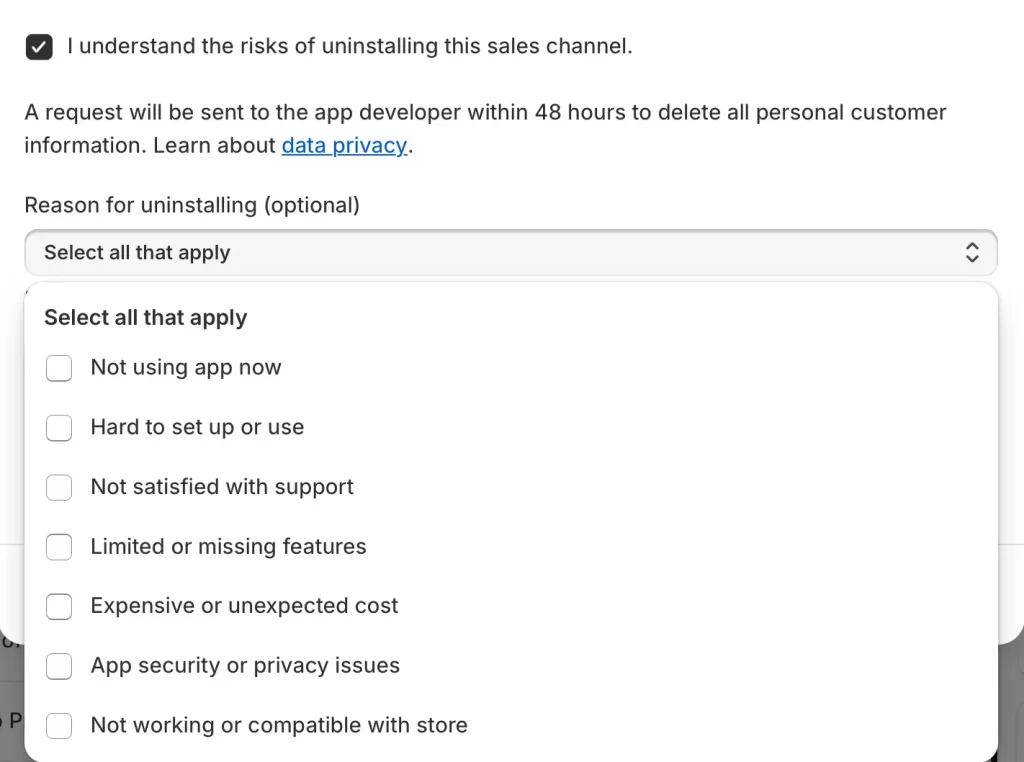Image resolution: width=1024 pixels, height=762 pixels.
Task: Check the "Hard to set up or use" box
Action: (x=59, y=428)
